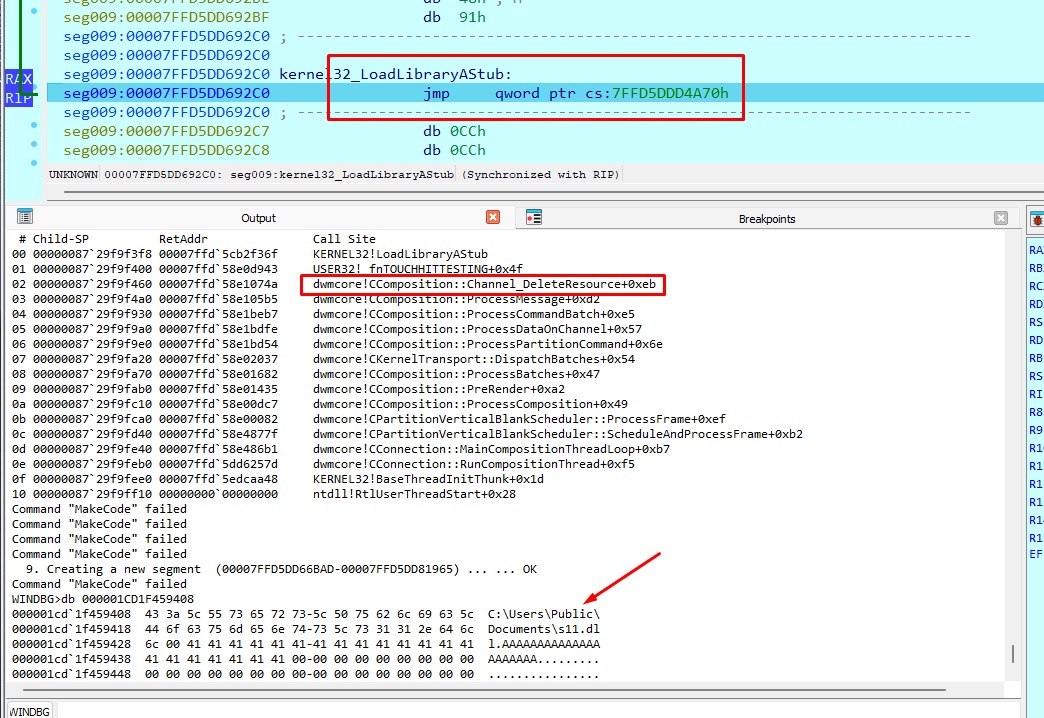Click the RAX RIP register marker

tap(19, 88)
